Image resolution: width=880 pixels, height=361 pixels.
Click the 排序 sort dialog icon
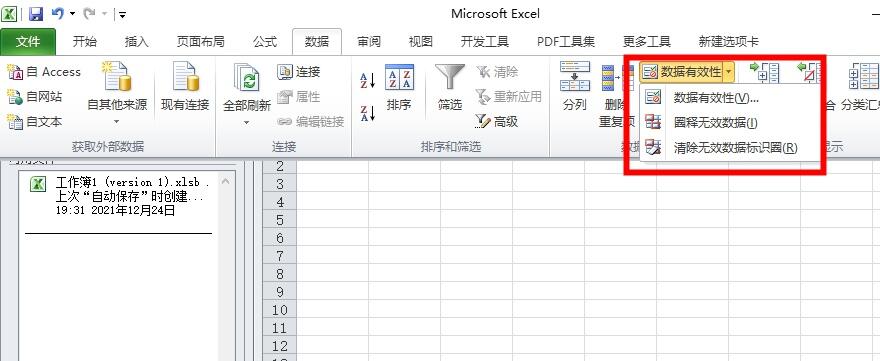coord(399,76)
